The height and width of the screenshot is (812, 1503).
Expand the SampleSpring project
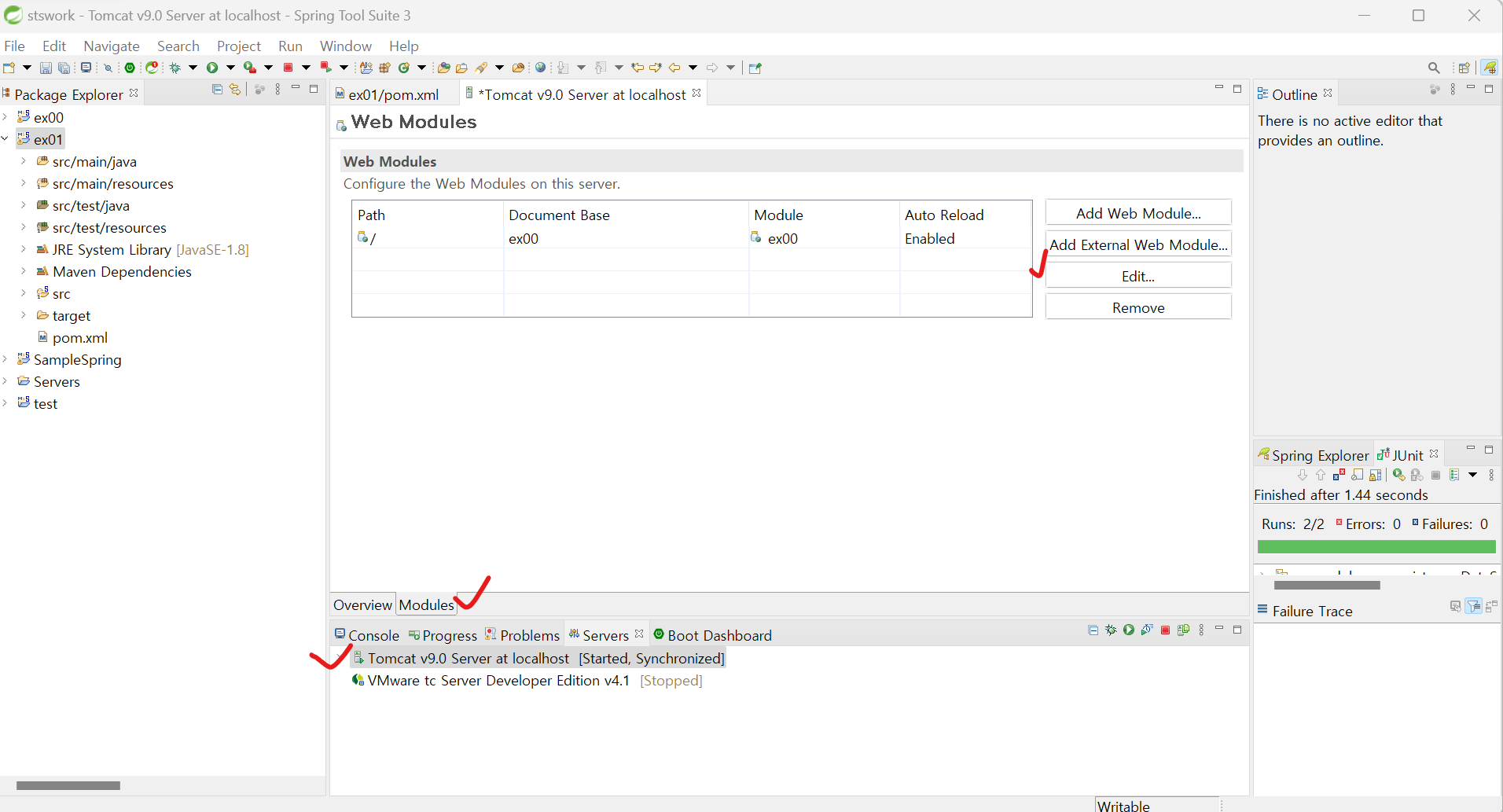[x=6, y=359]
